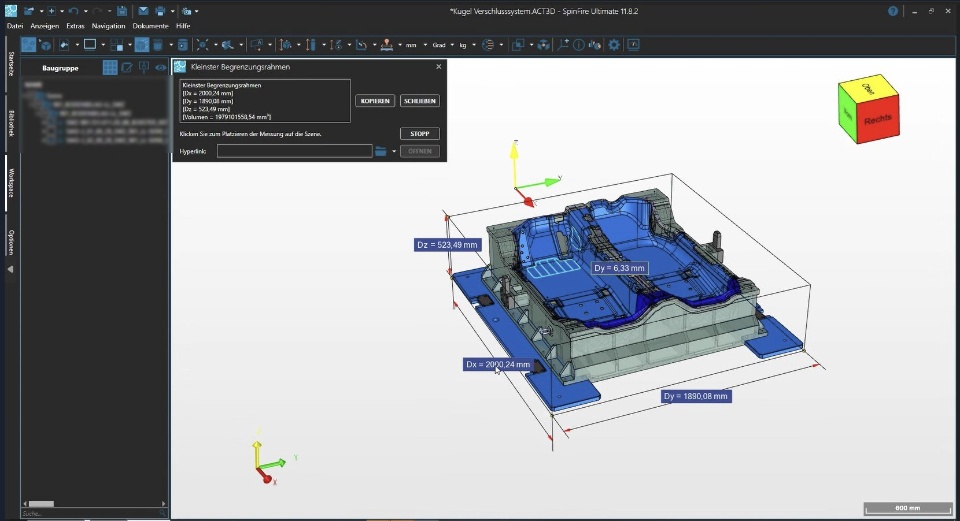Viewport: 960px width, 521px height.
Task: Click the monitor display icon at toolbar end
Action: point(633,45)
